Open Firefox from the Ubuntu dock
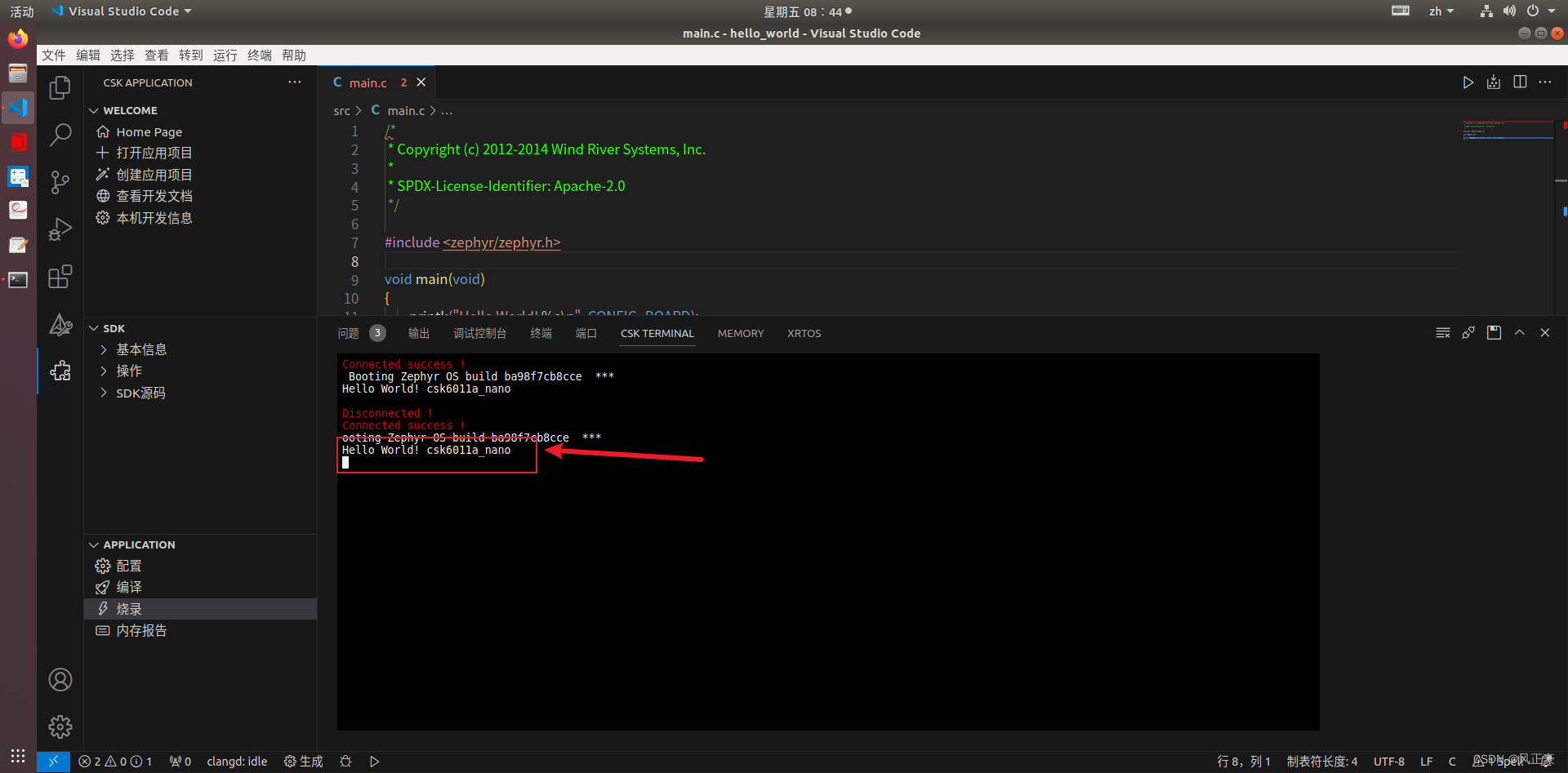The width and height of the screenshot is (1568, 773). (x=18, y=39)
